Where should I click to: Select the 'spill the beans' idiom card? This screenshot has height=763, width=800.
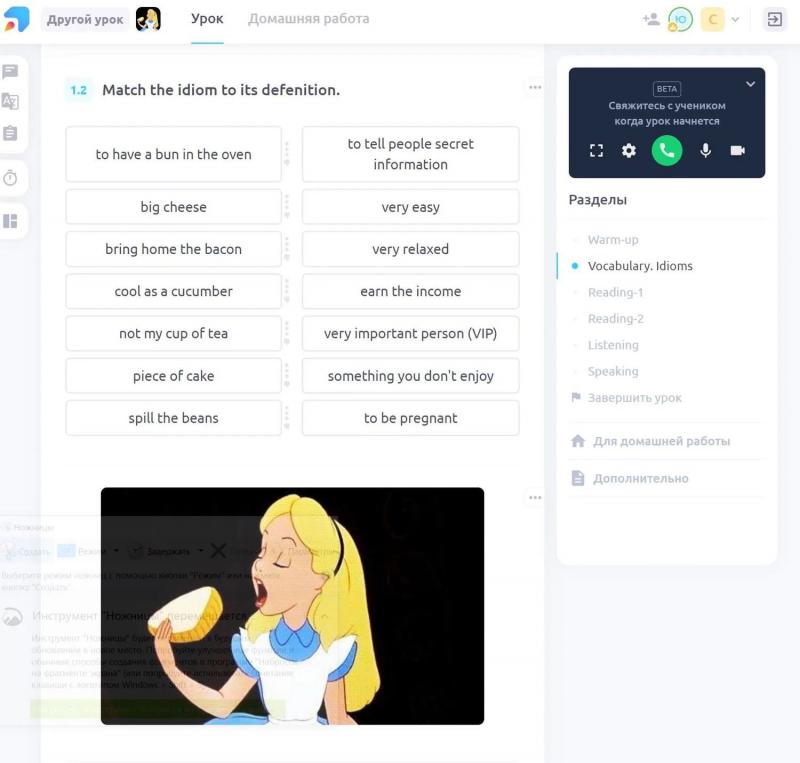click(x=173, y=418)
